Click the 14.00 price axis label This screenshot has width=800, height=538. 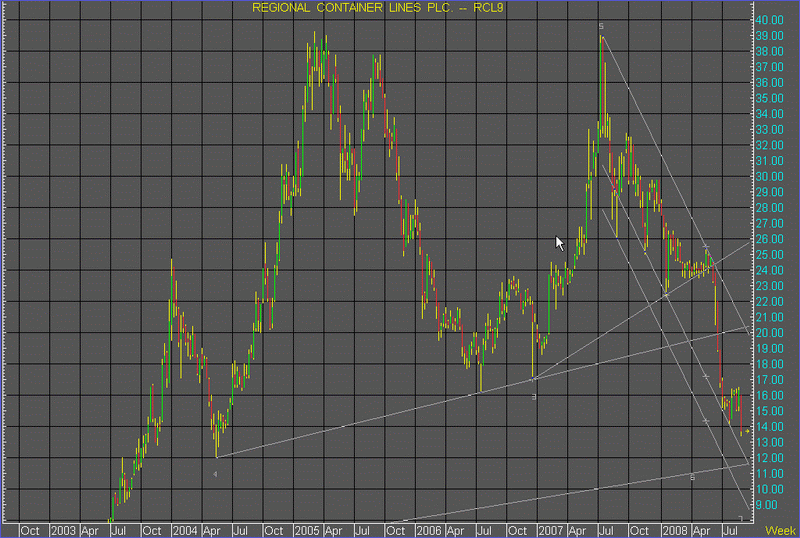click(769, 426)
